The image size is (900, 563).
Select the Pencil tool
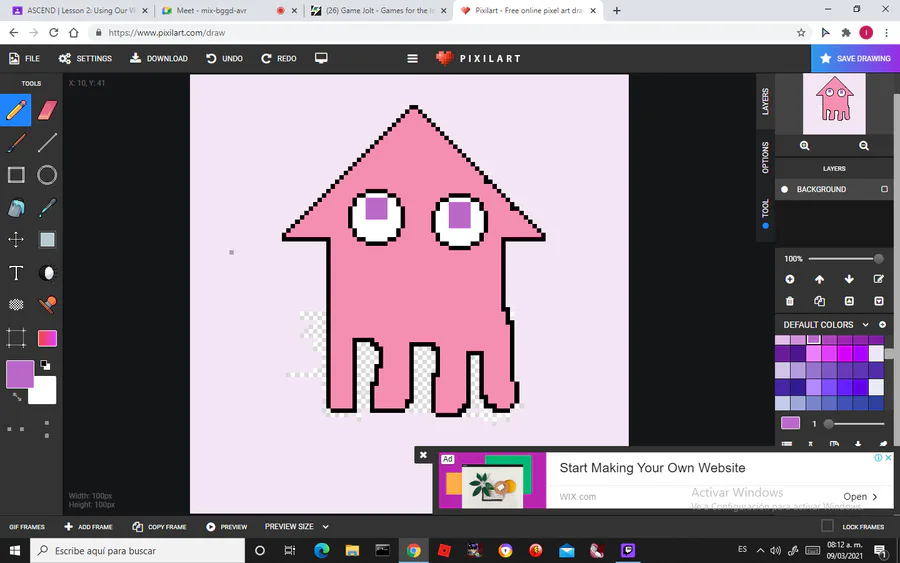coord(16,110)
